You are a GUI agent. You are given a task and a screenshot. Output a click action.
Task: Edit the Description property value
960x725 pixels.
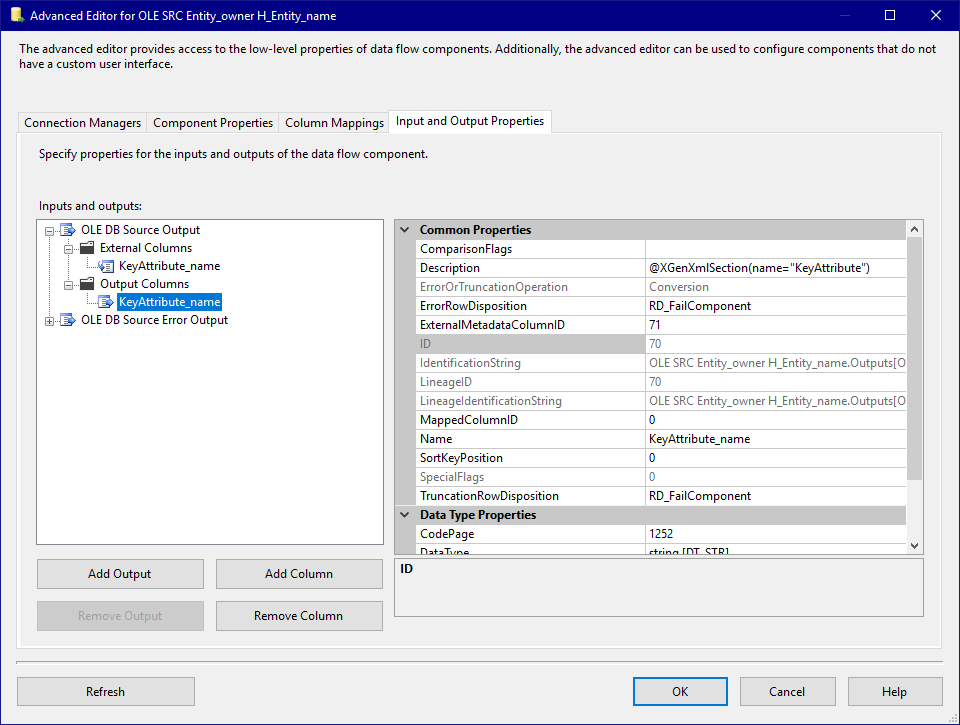[x=775, y=268]
